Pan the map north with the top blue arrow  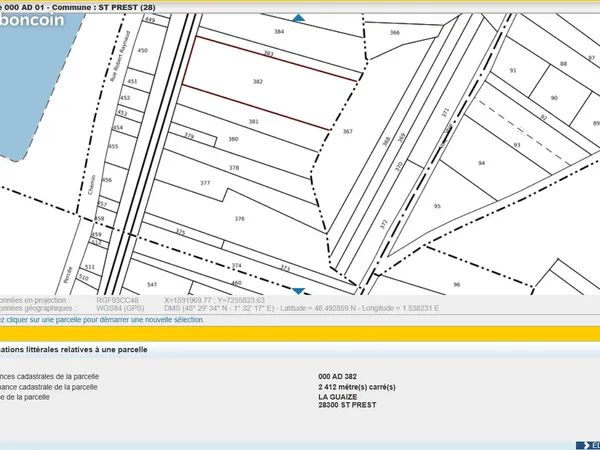pos(298,18)
